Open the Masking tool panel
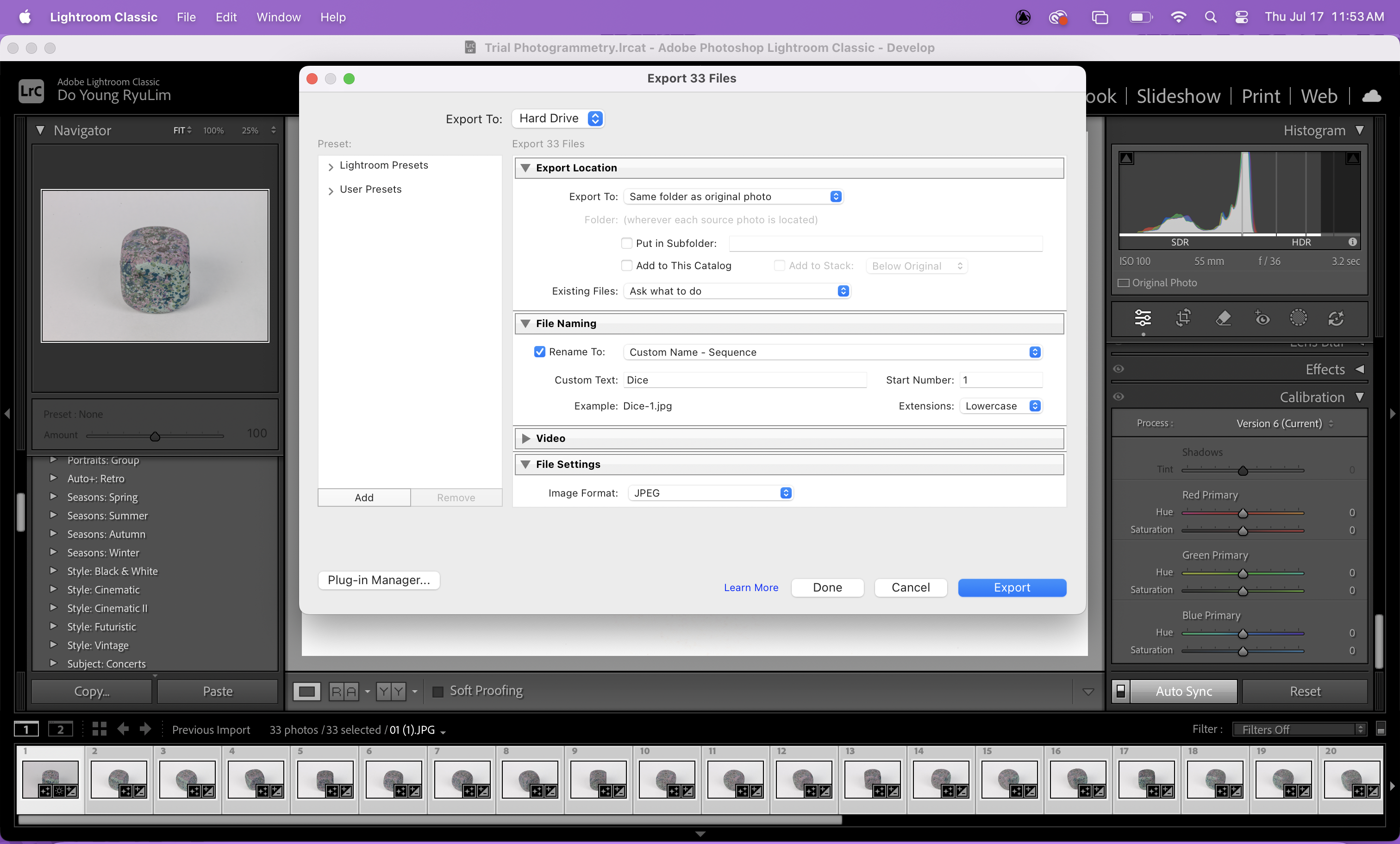The image size is (1400, 844). tap(1299, 319)
